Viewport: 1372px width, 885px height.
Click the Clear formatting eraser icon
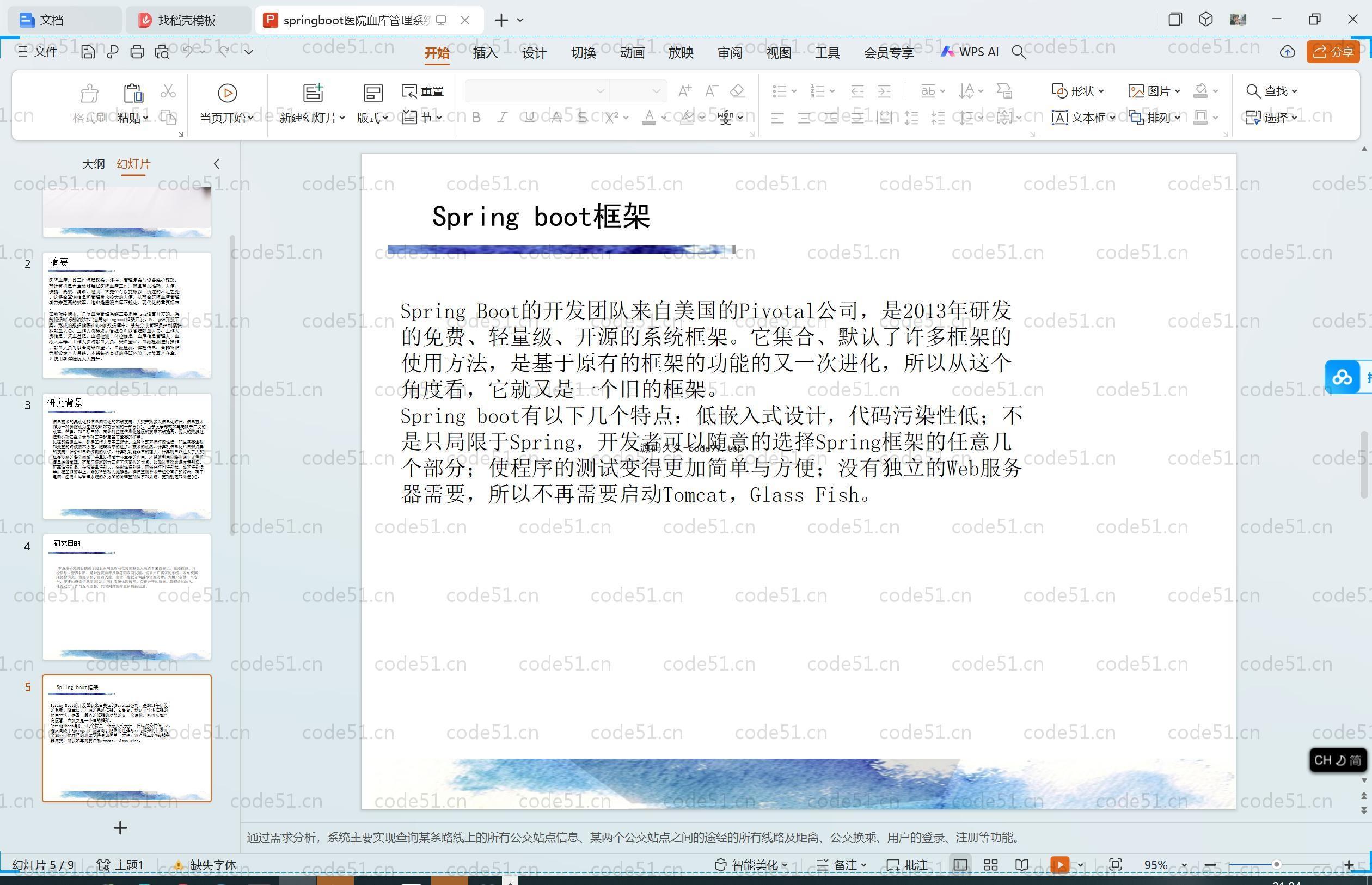point(737,91)
